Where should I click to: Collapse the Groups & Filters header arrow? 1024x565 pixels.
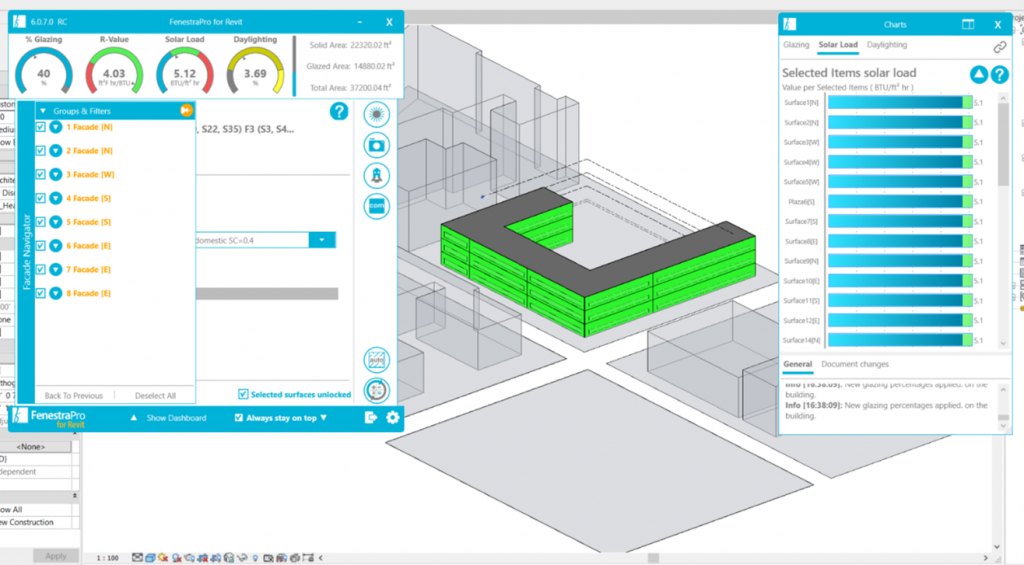click(x=43, y=111)
